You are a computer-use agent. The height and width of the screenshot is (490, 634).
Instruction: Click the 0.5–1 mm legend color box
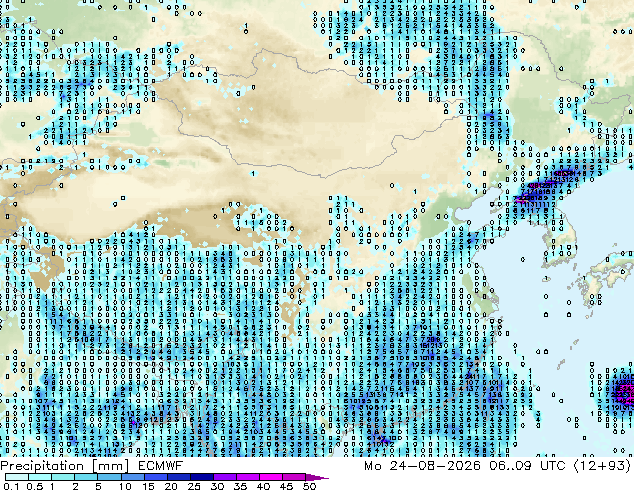point(40,477)
